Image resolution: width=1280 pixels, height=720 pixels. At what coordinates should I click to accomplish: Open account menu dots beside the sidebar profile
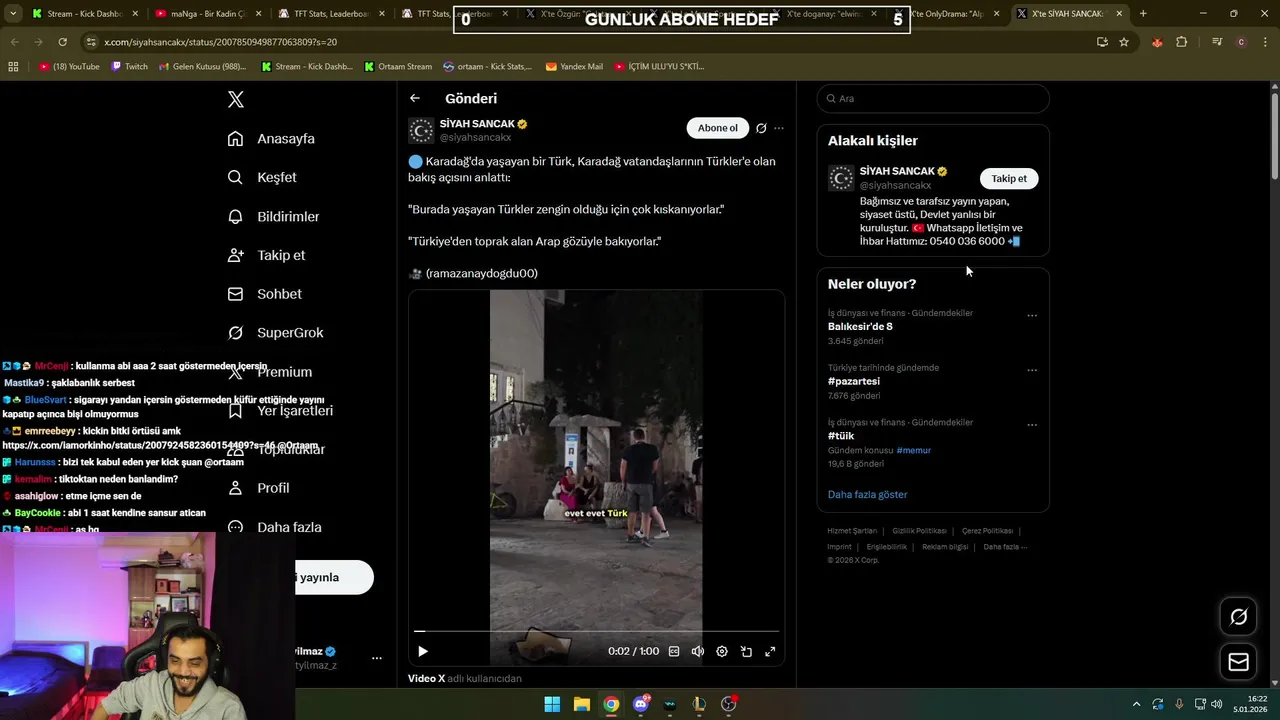coord(377,658)
